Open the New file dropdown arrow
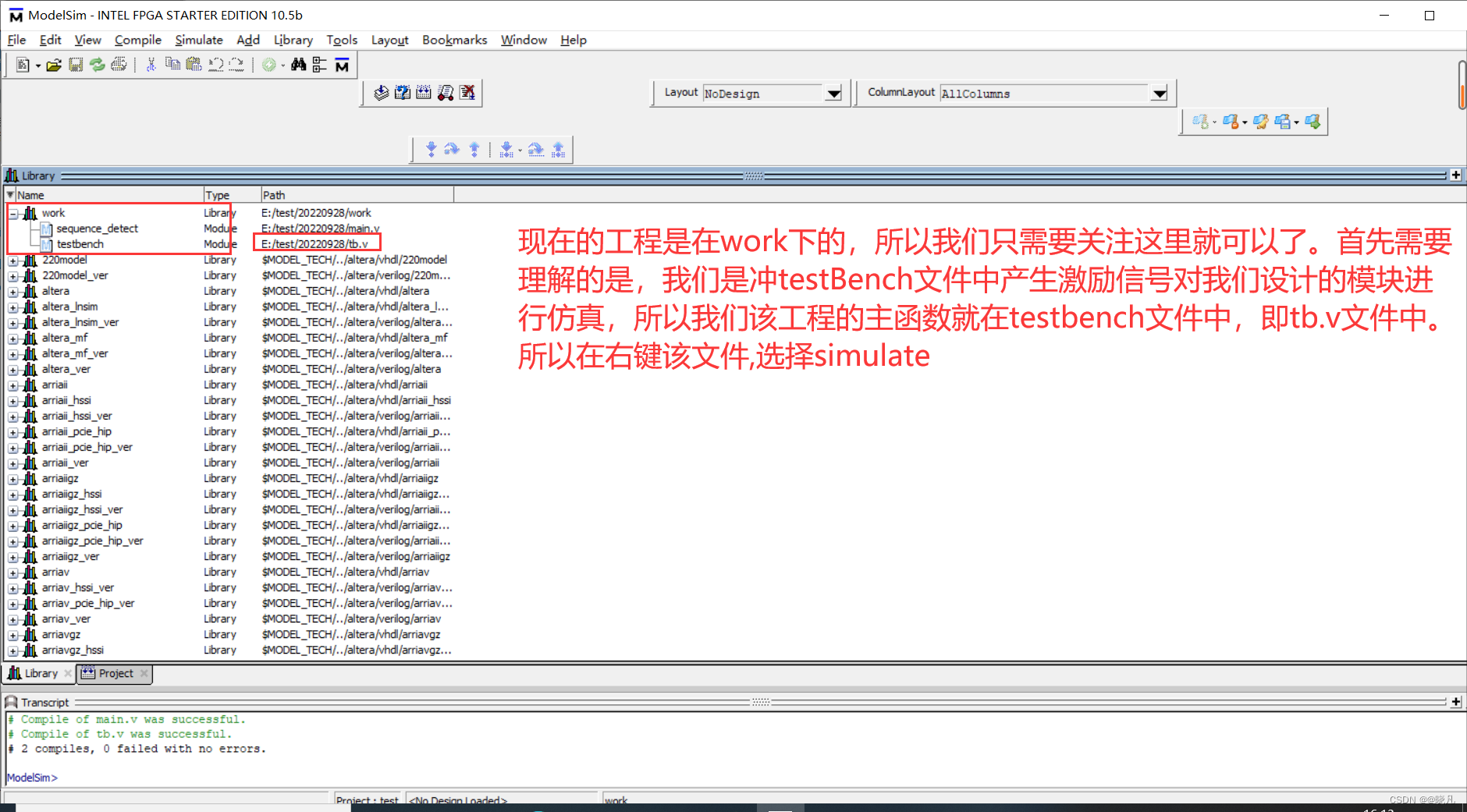Image resolution: width=1467 pixels, height=812 pixels. coord(38,66)
